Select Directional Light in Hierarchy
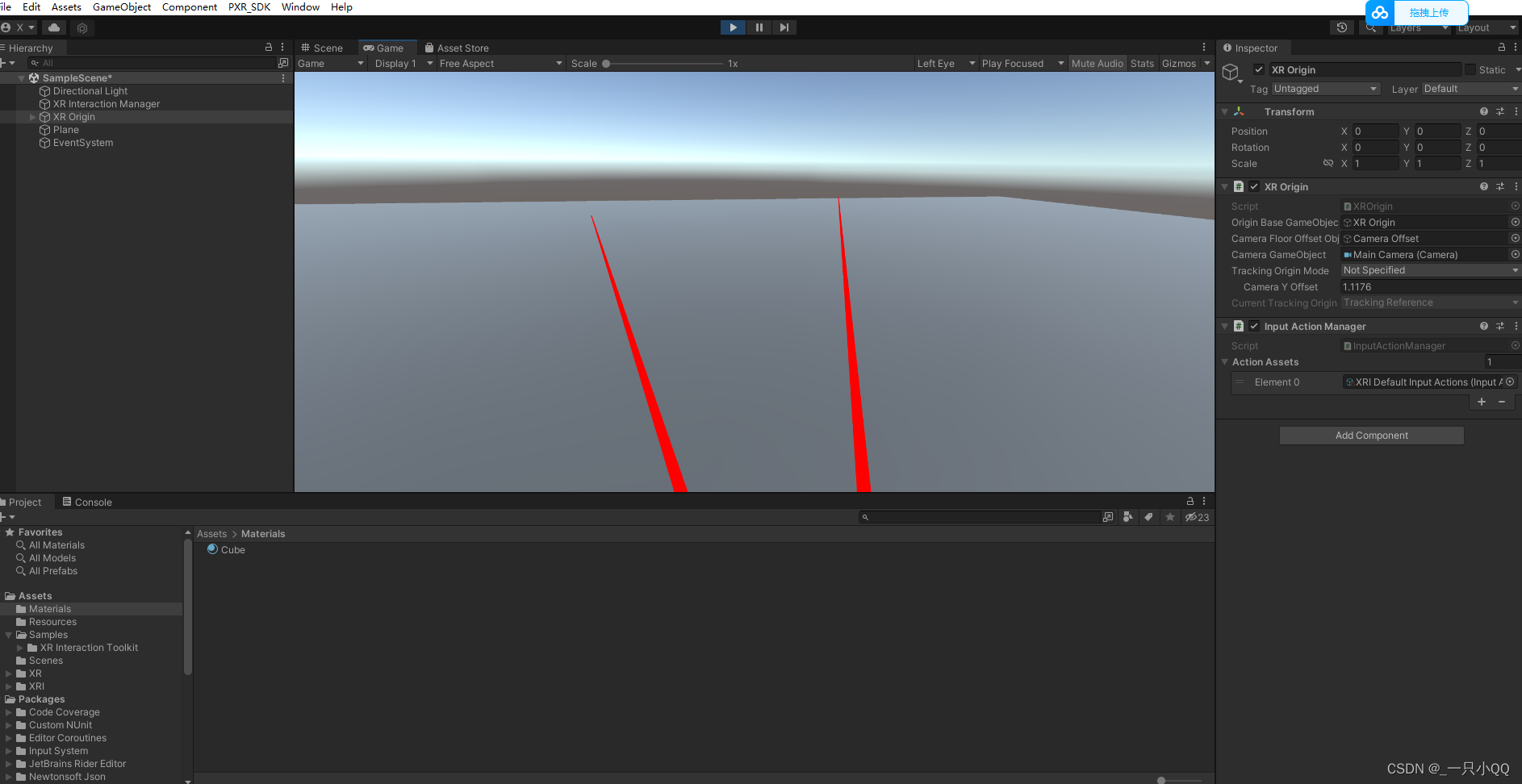Screen dimensions: 1522x784 click(90, 91)
